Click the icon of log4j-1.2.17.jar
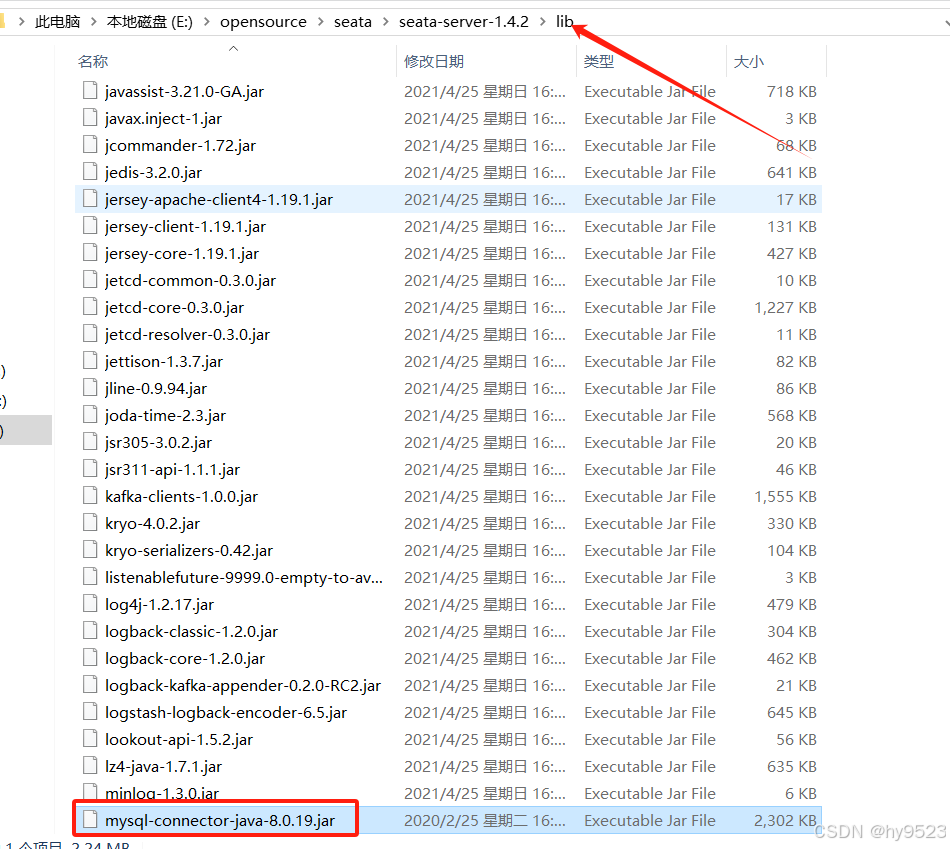Image resolution: width=950 pixels, height=849 pixels. point(90,604)
